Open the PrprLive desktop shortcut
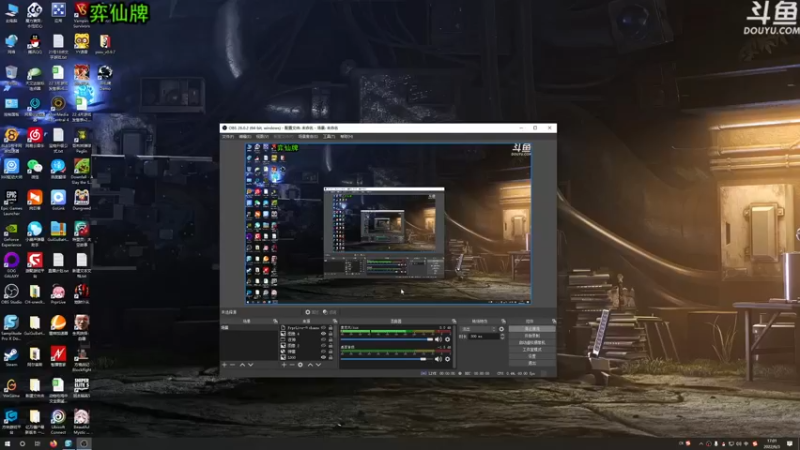Image resolution: width=800 pixels, height=450 pixels. click(58, 294)
